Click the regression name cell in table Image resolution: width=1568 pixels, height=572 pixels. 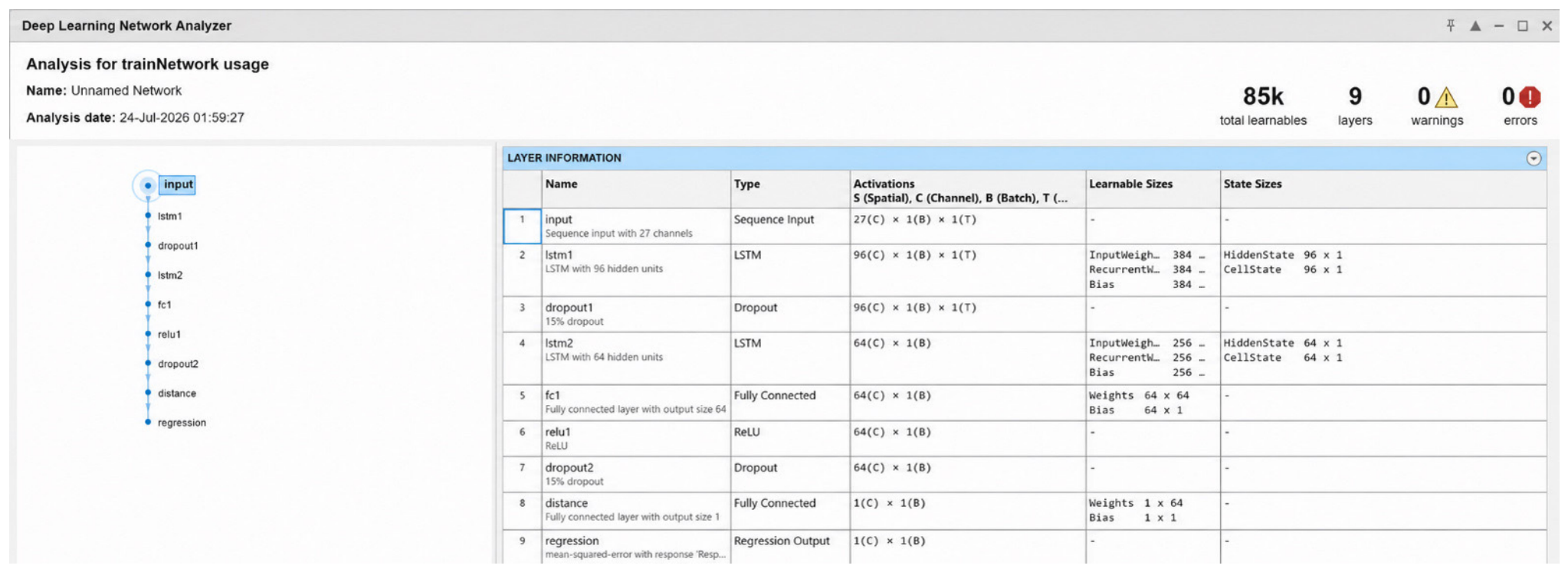[x=636, y=547]
